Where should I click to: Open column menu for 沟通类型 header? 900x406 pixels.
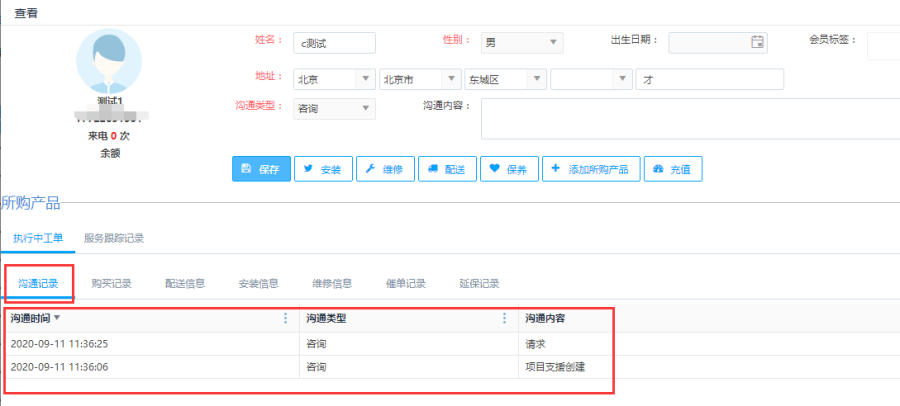(x=504, y=318)
